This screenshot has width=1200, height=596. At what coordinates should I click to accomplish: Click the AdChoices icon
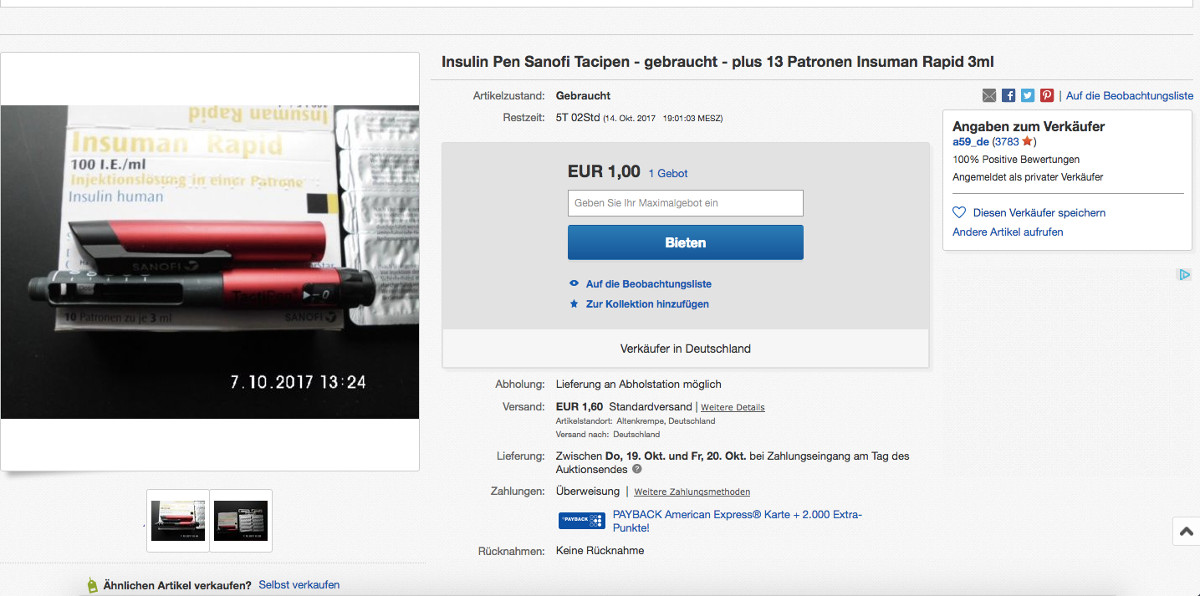coord(1184,274)
